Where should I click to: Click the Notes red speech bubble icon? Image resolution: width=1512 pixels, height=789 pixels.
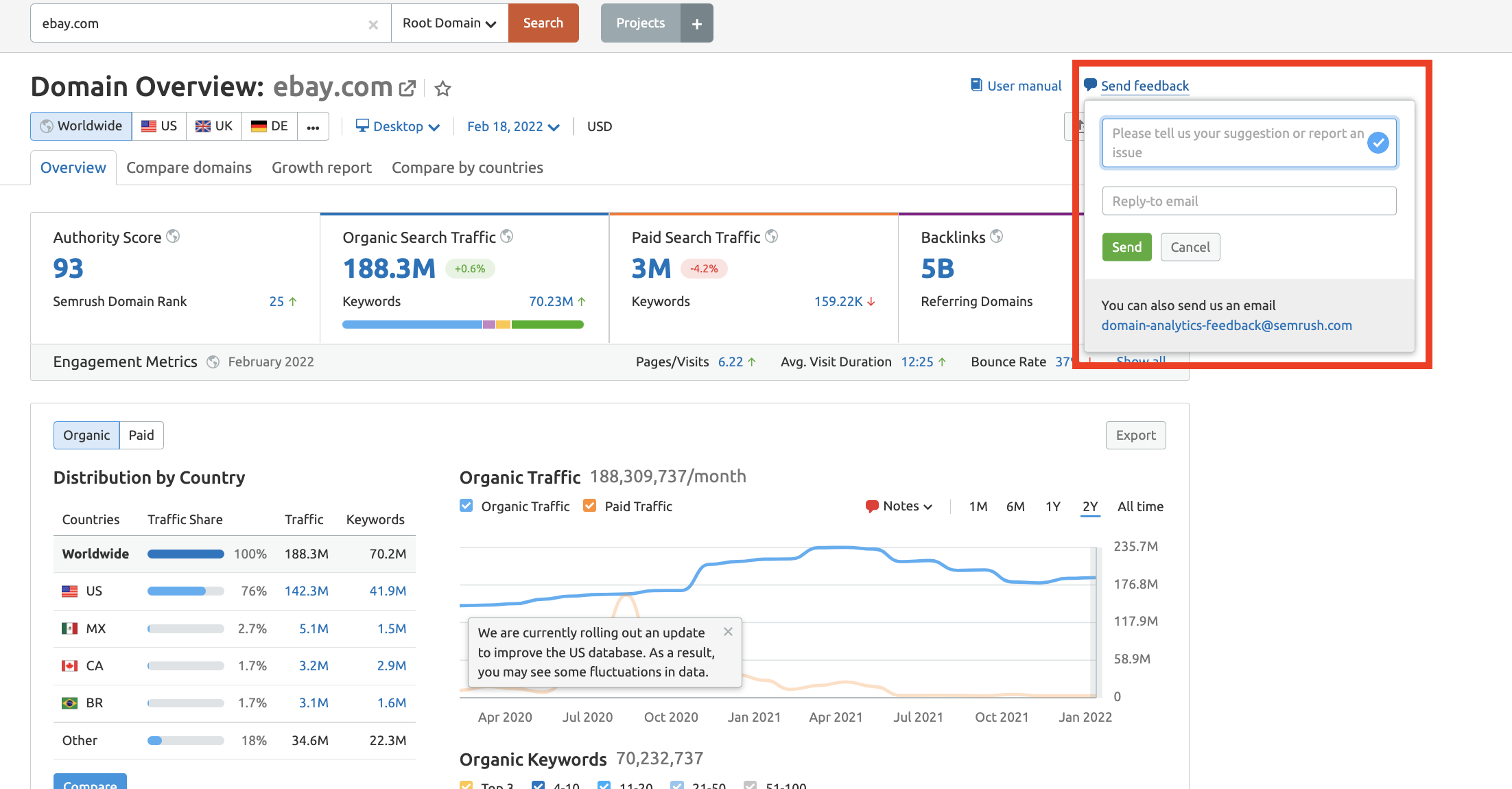(872, 506)
